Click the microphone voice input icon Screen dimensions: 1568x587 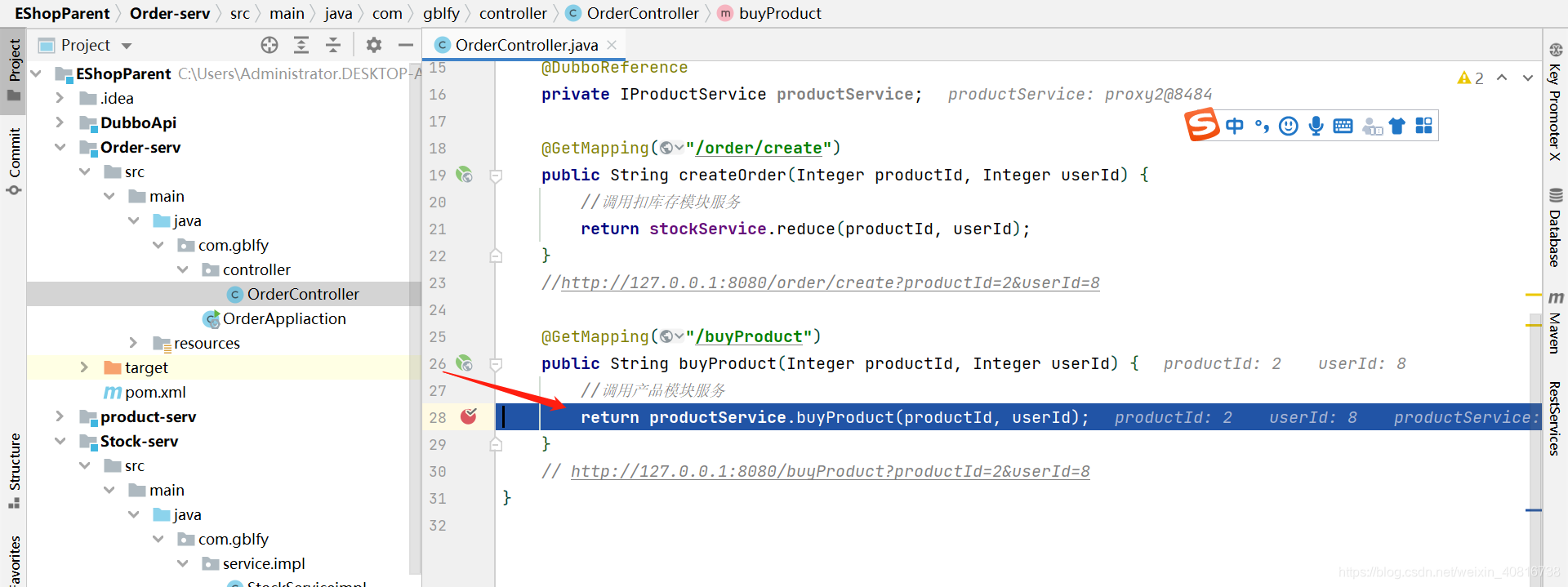1316,126
